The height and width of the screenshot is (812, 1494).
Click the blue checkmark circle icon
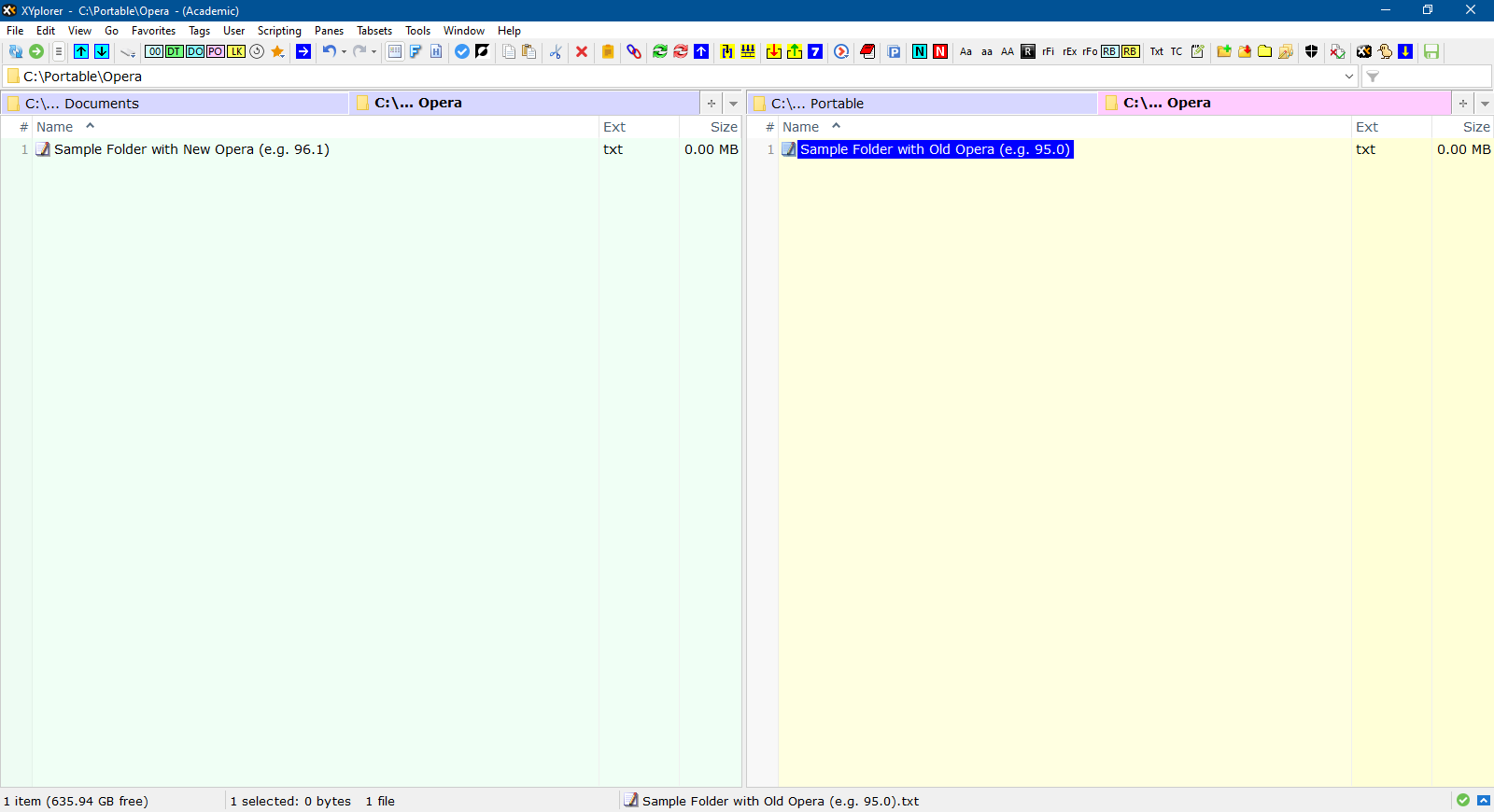pyautogui.click(x=461, y=51)
